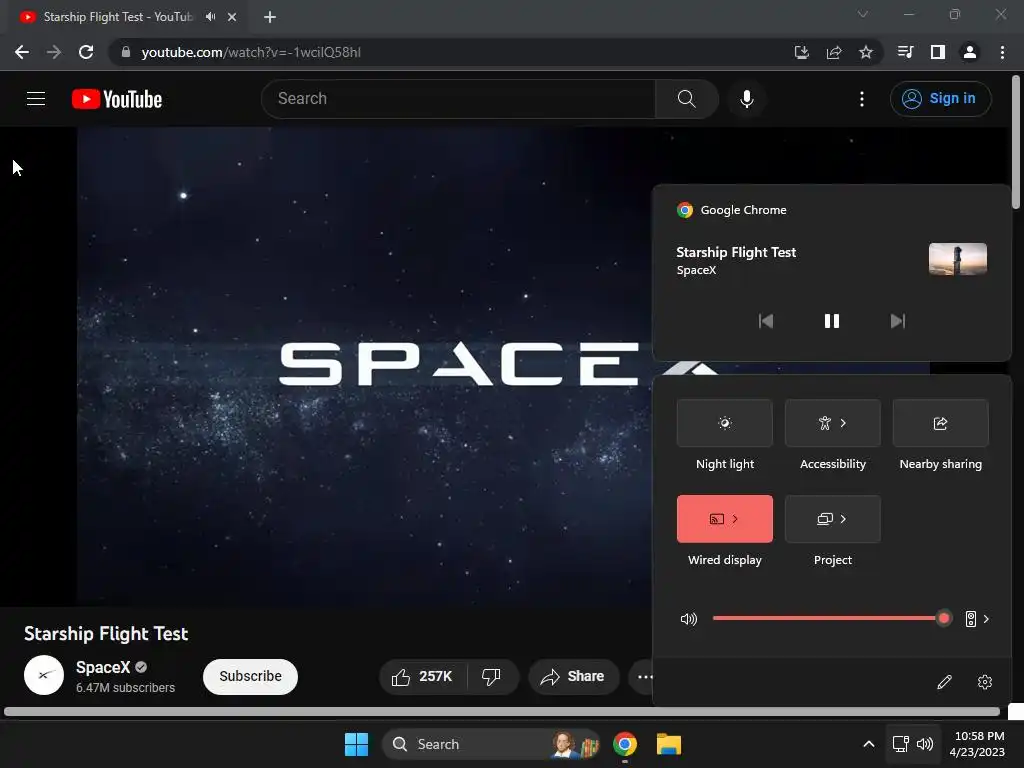Go back to the previous page
1024x768 pixels.
pyautogui.click(x=22, y=52)
